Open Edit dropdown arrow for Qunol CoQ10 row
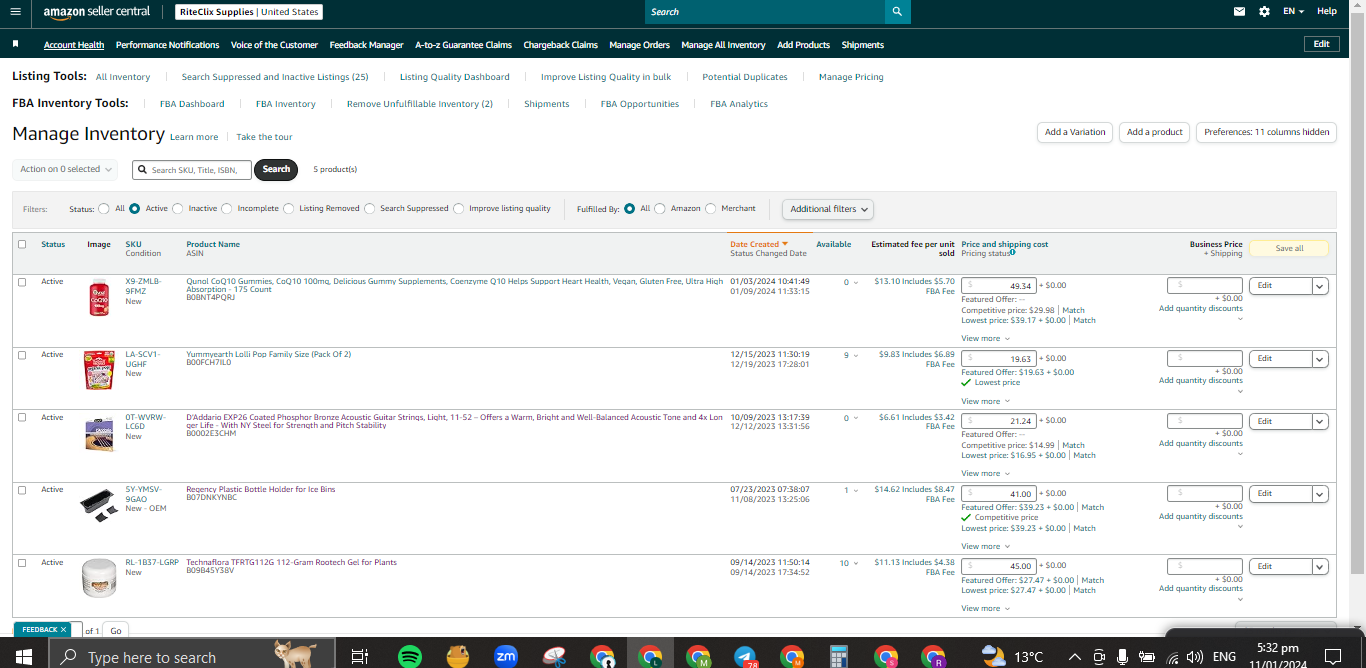This screenshot has height=668, width=1366. coord(1320,286)
